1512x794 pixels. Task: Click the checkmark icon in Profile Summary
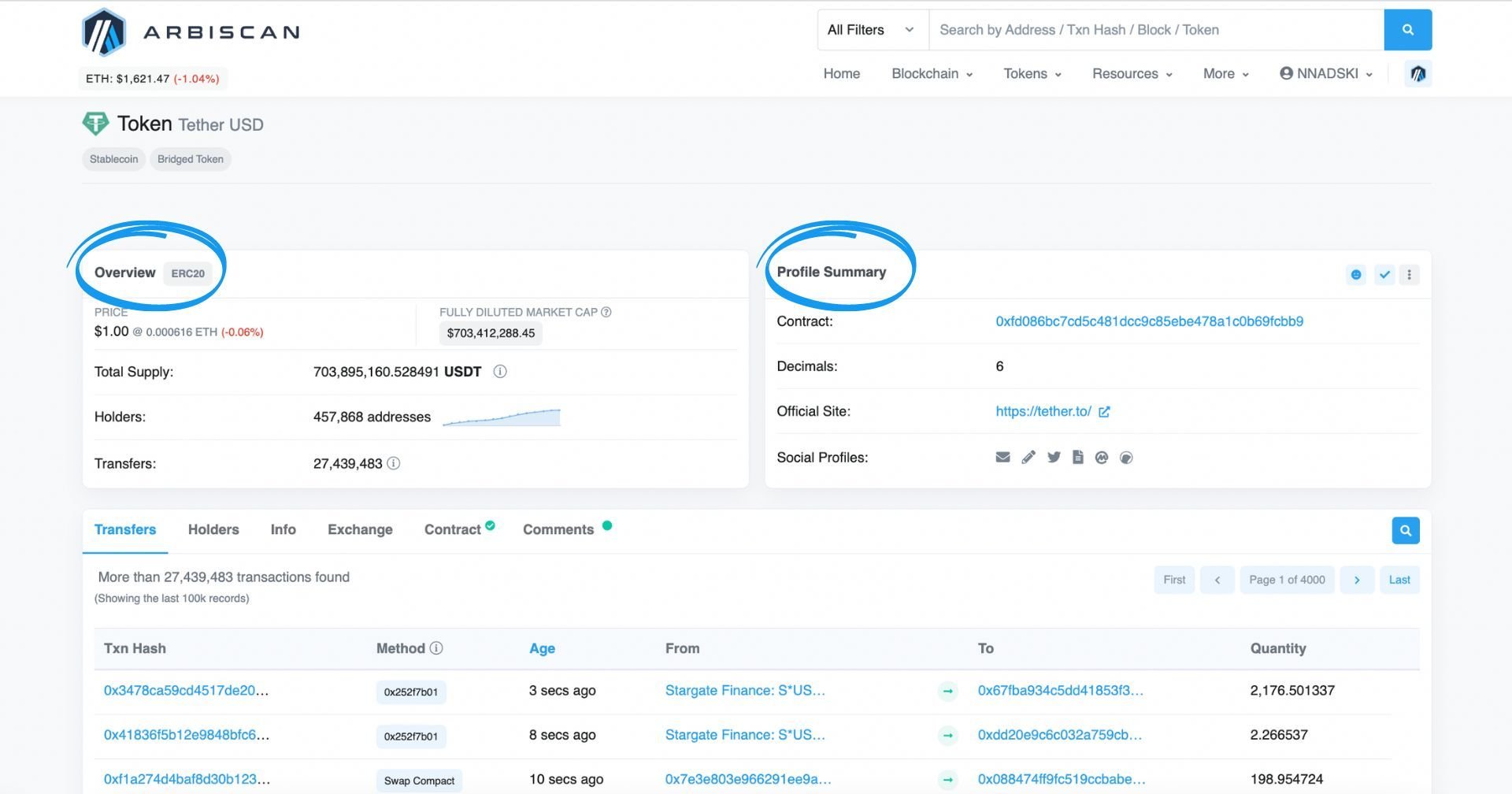click(x=1384, y=274)
